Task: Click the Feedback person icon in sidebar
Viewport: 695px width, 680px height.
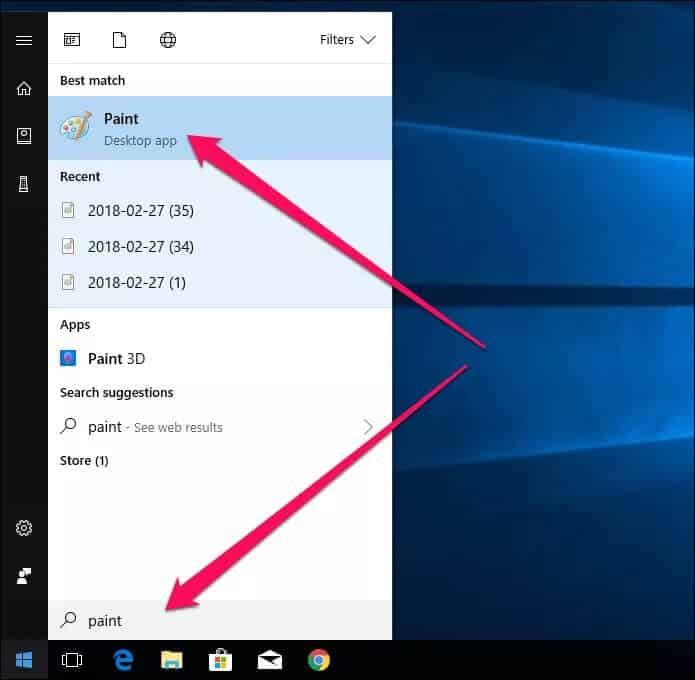Action: 24,576
